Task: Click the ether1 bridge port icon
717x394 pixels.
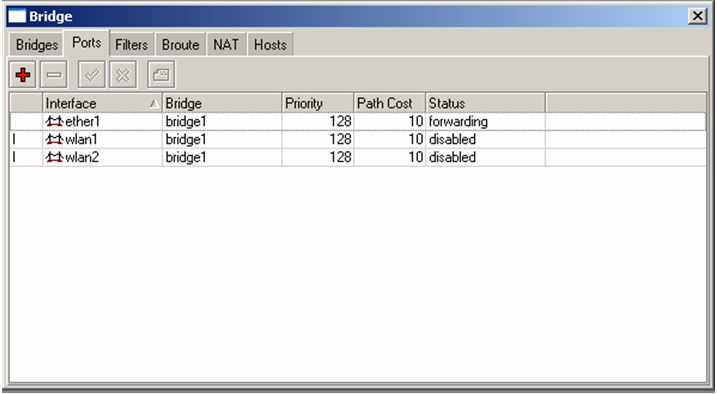Action: point(54,122)
